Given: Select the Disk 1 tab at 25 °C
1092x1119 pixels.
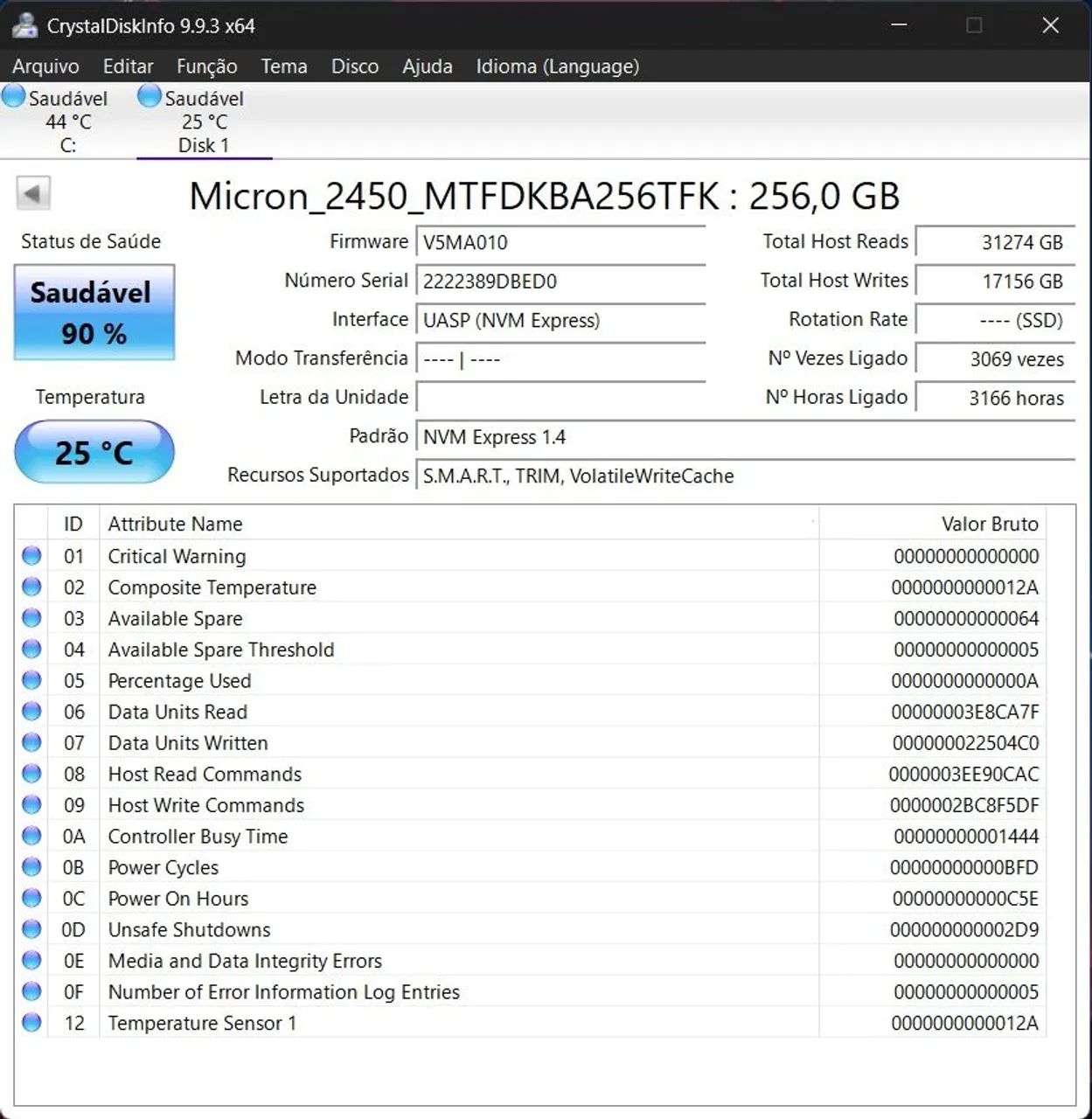Looking at the screenshot, I should coord(204,122).
